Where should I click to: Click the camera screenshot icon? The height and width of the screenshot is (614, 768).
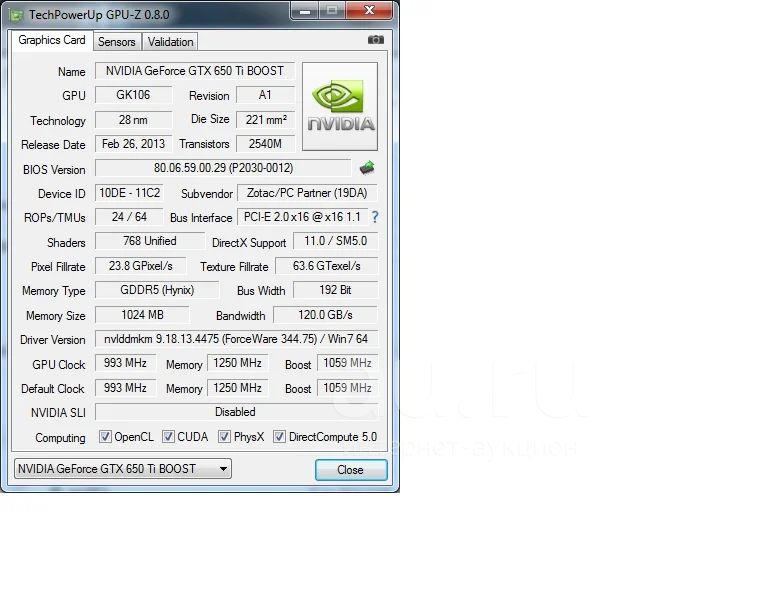[376, 40]
